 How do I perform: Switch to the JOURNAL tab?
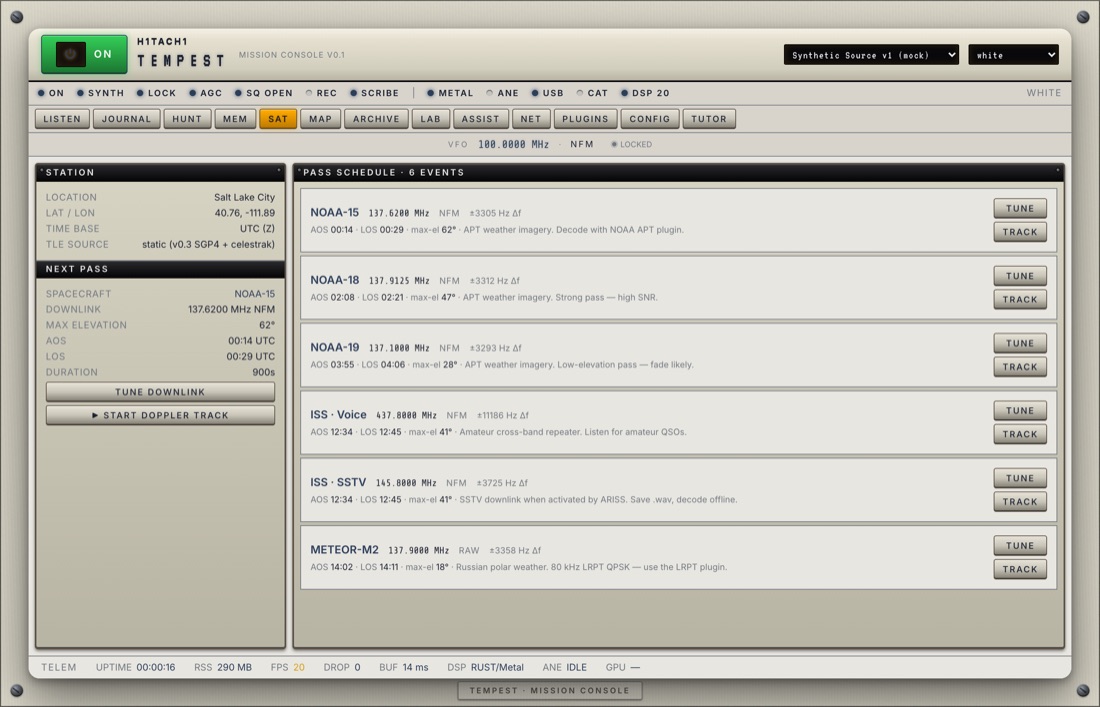126,119
